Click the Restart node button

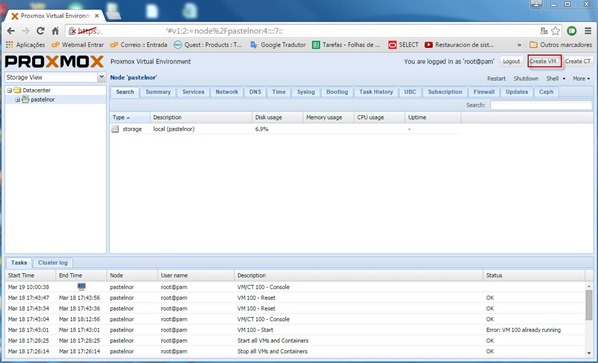pyautogui.click(x=496, y=79)
